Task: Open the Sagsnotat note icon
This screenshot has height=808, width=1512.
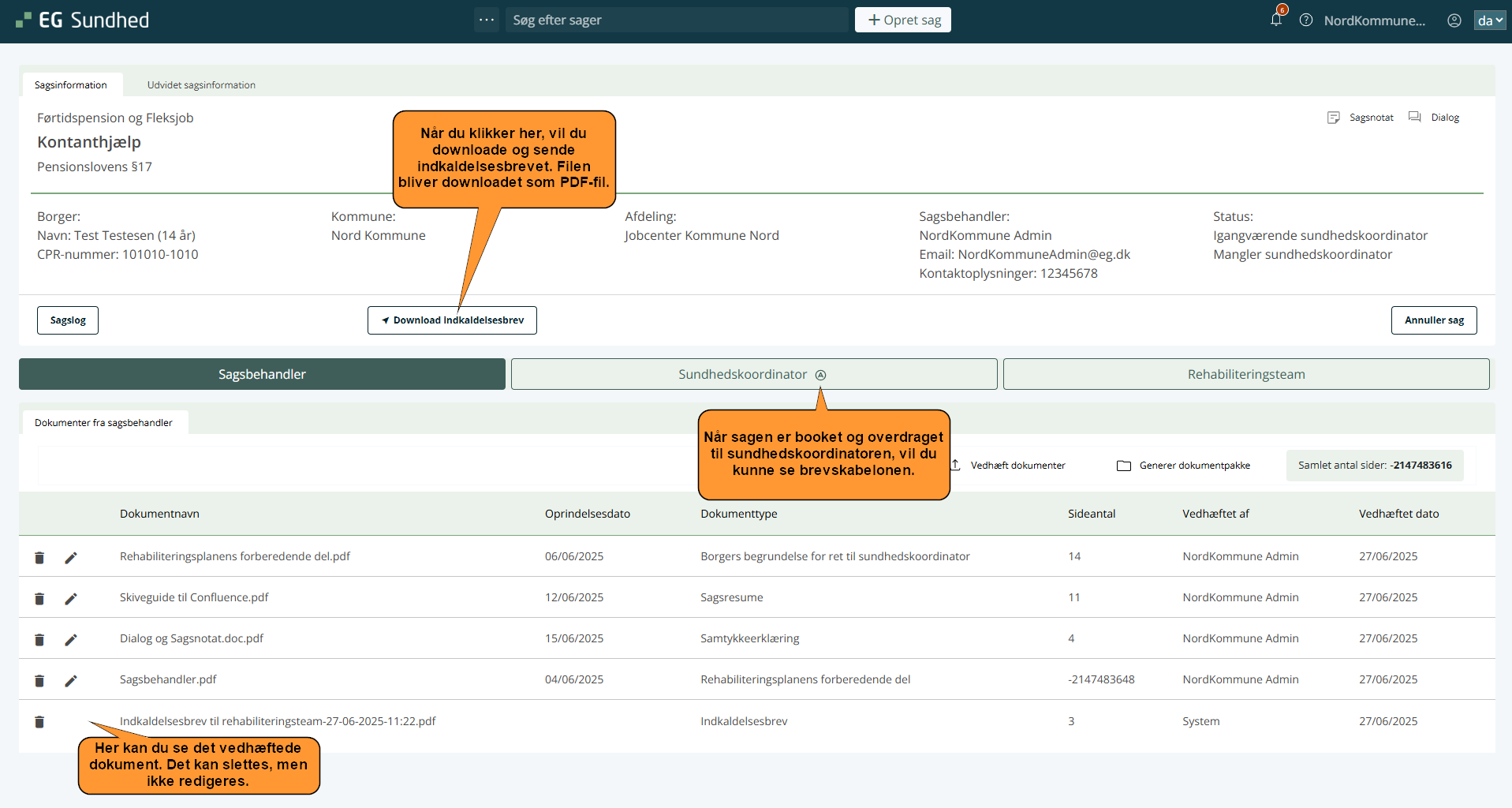Action: (x=1334, y=118)
